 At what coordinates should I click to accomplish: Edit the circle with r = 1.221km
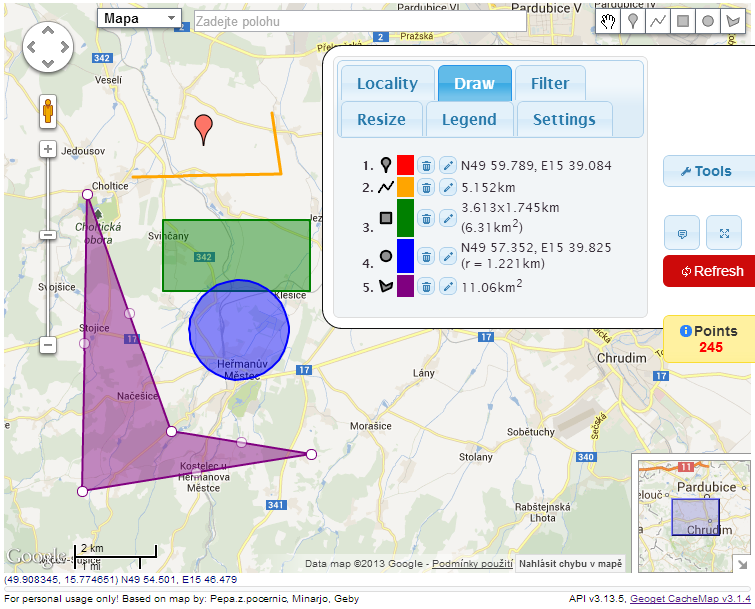coord(448,257)
